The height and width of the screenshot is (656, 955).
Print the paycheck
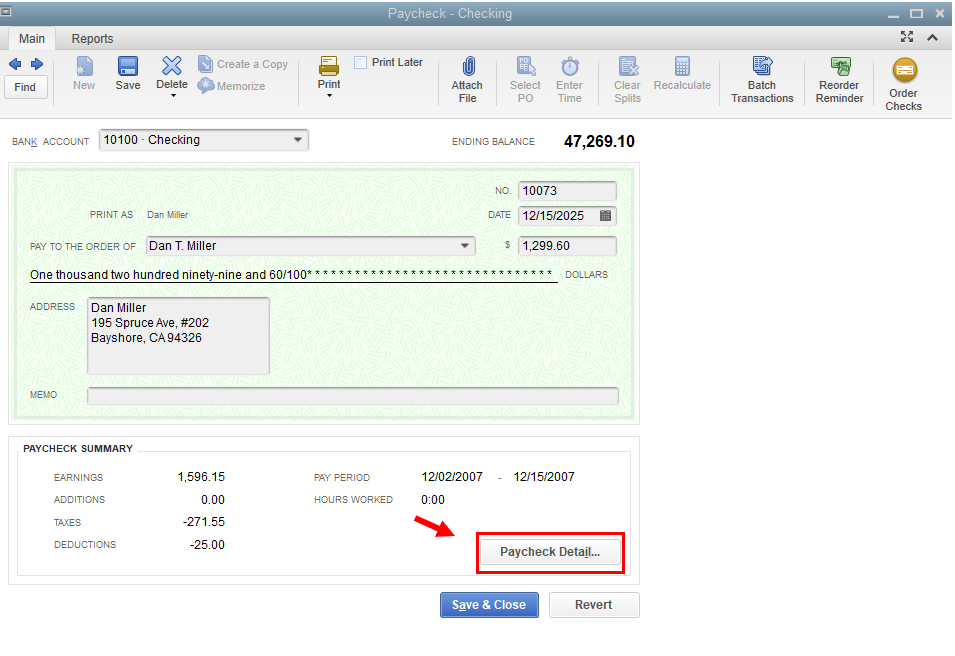(x=329, y=72)
